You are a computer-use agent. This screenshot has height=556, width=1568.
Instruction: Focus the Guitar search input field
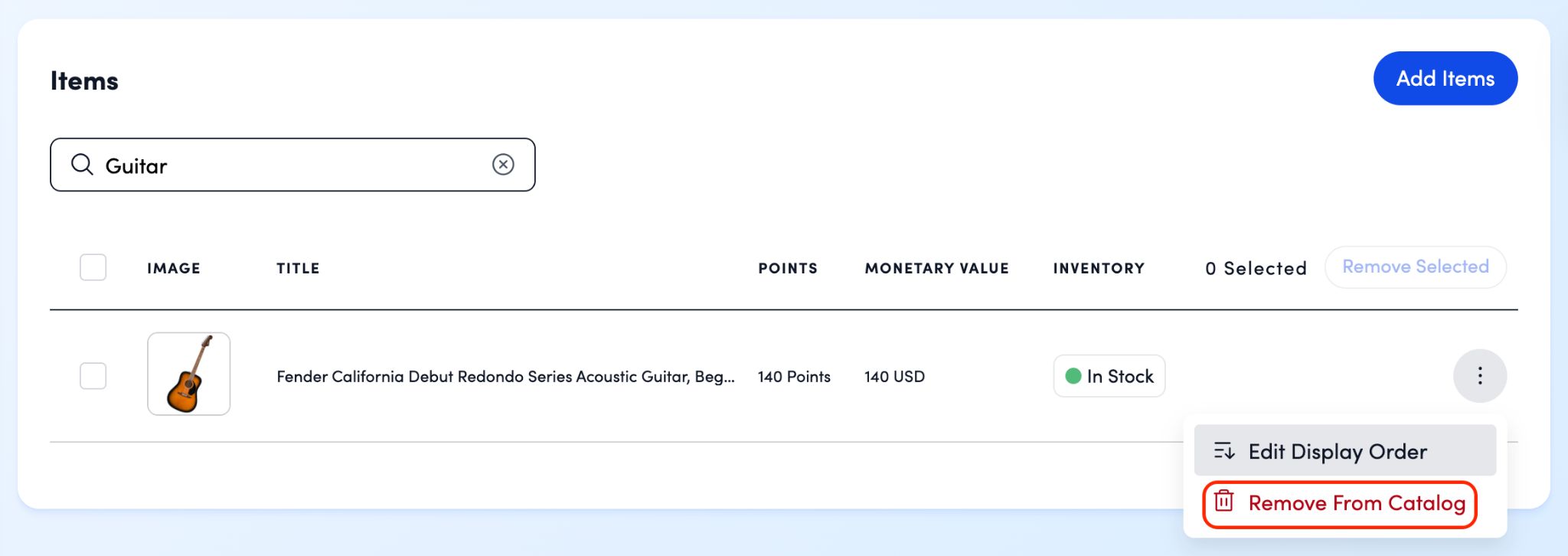pos(291,165)
